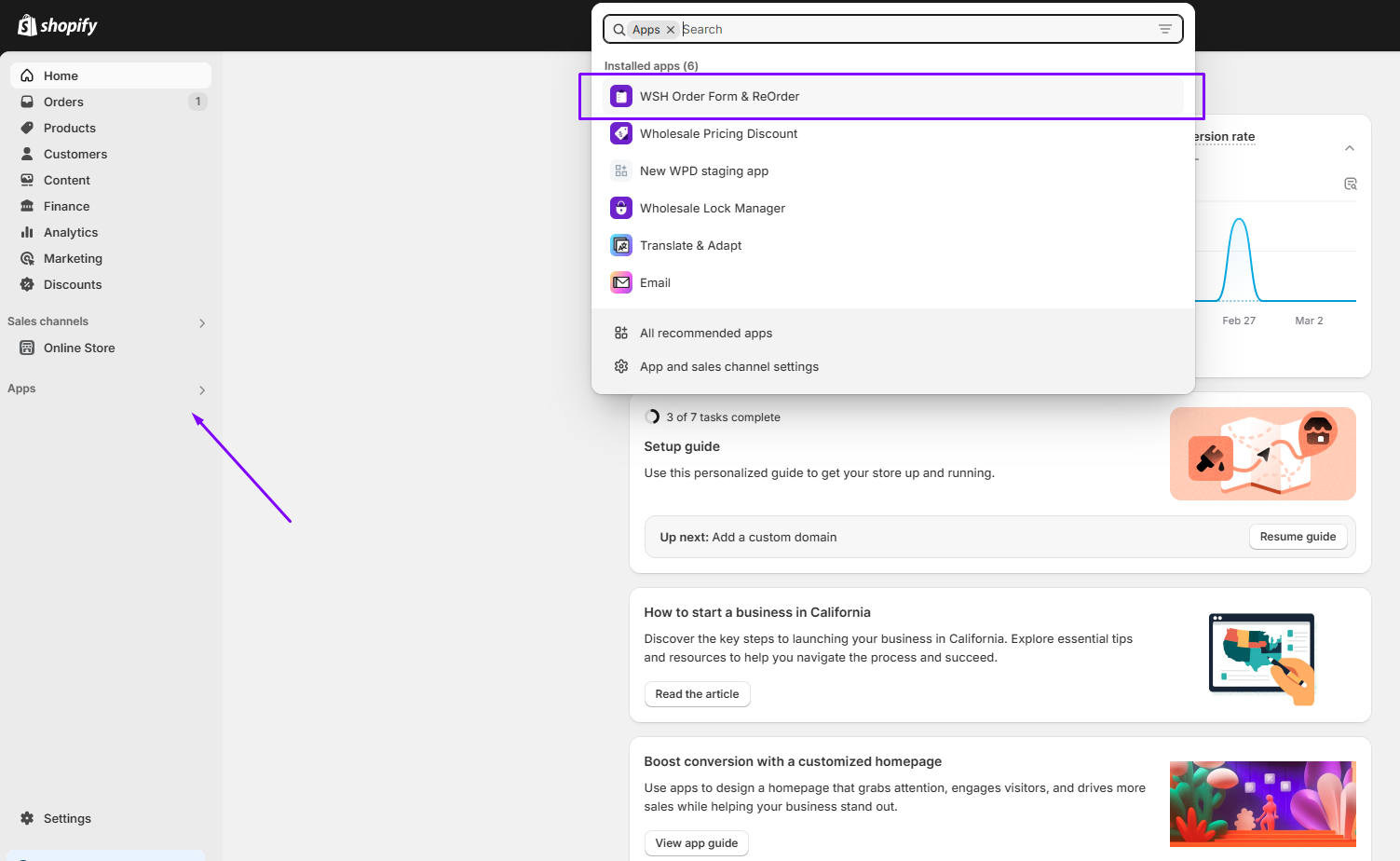The image size is (1400, 861).
Task: Click the customized homepage banner image
Action: (1262, 803)
